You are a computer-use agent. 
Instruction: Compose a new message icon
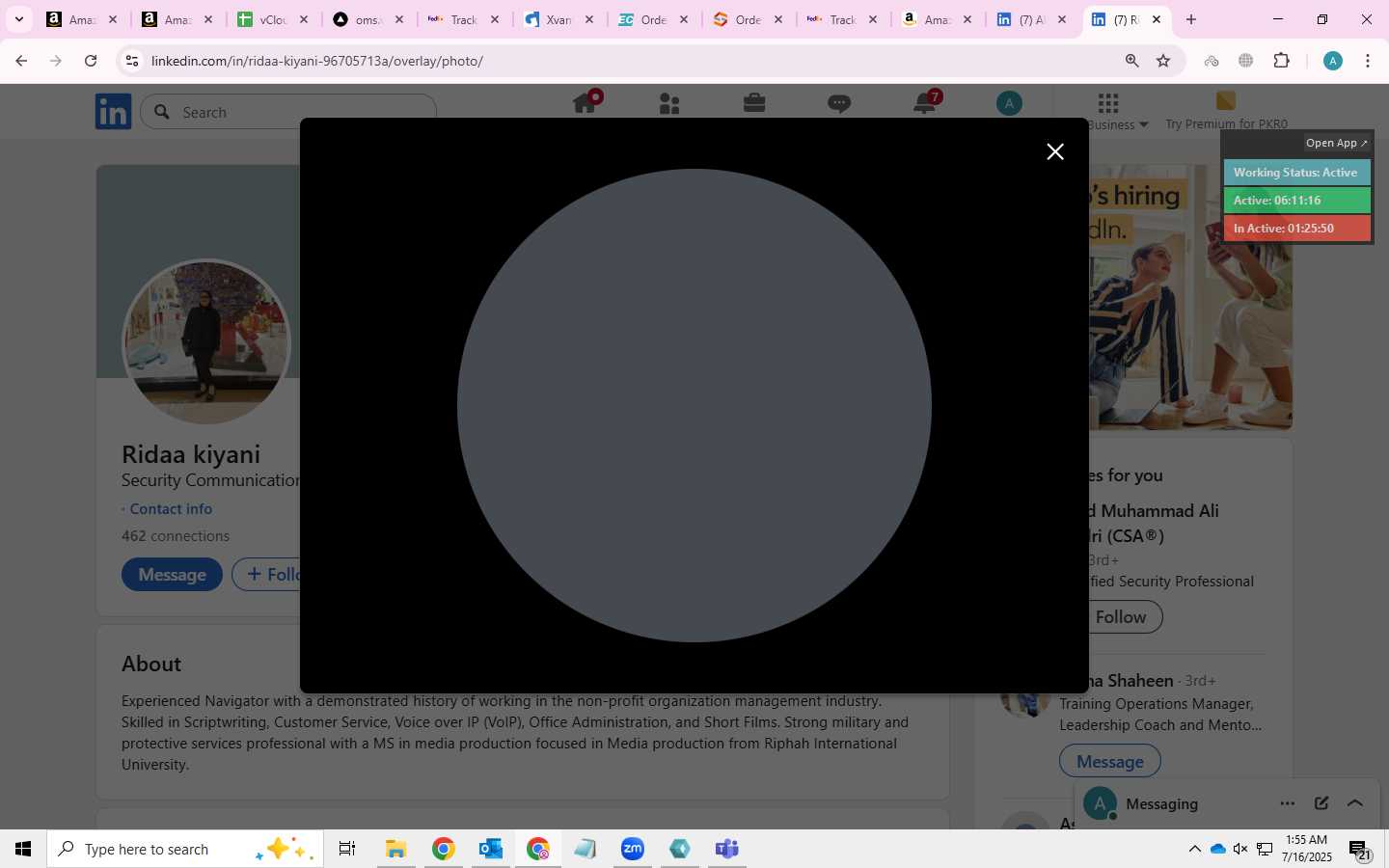click(1321, 803)
